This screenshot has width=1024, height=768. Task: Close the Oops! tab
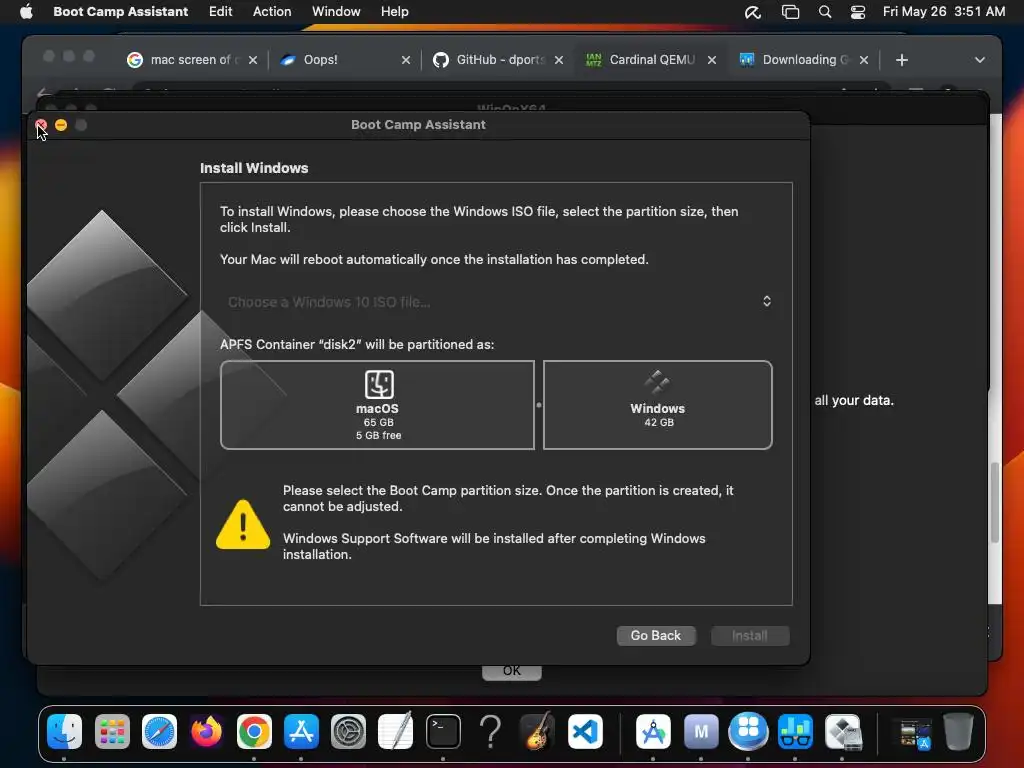(406, 60)
